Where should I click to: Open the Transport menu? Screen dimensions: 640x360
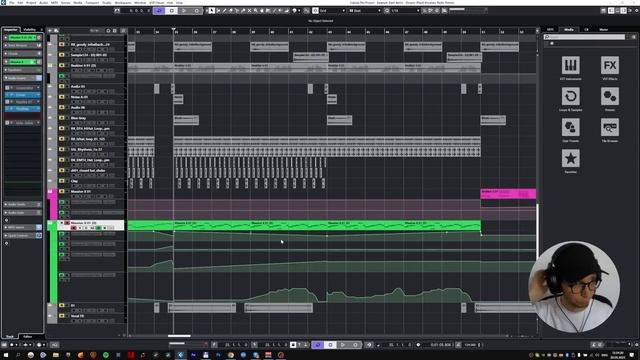pyautogui.click(x=92, y=2)
